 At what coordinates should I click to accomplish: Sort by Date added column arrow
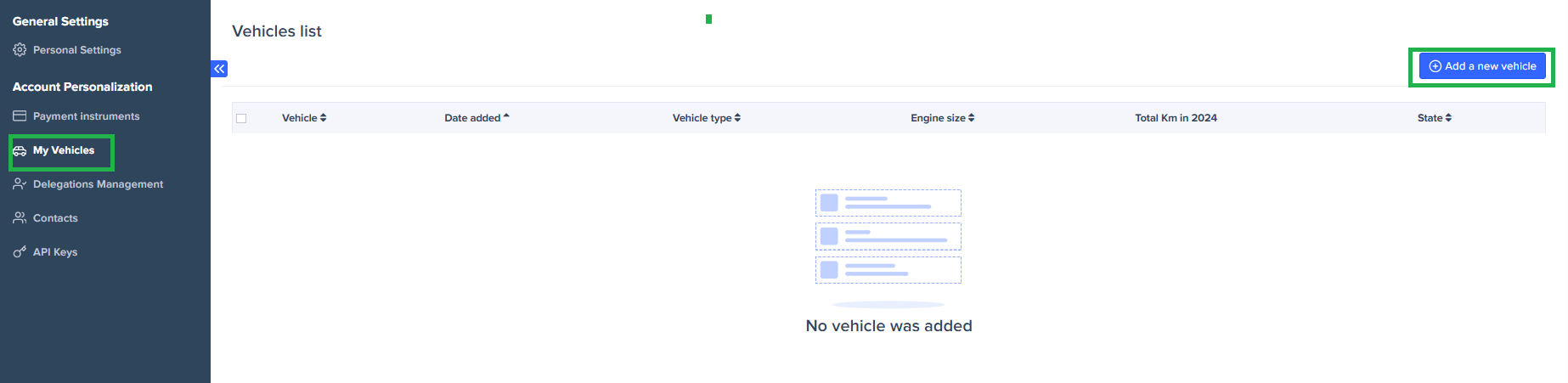click(x=506, y=117)
